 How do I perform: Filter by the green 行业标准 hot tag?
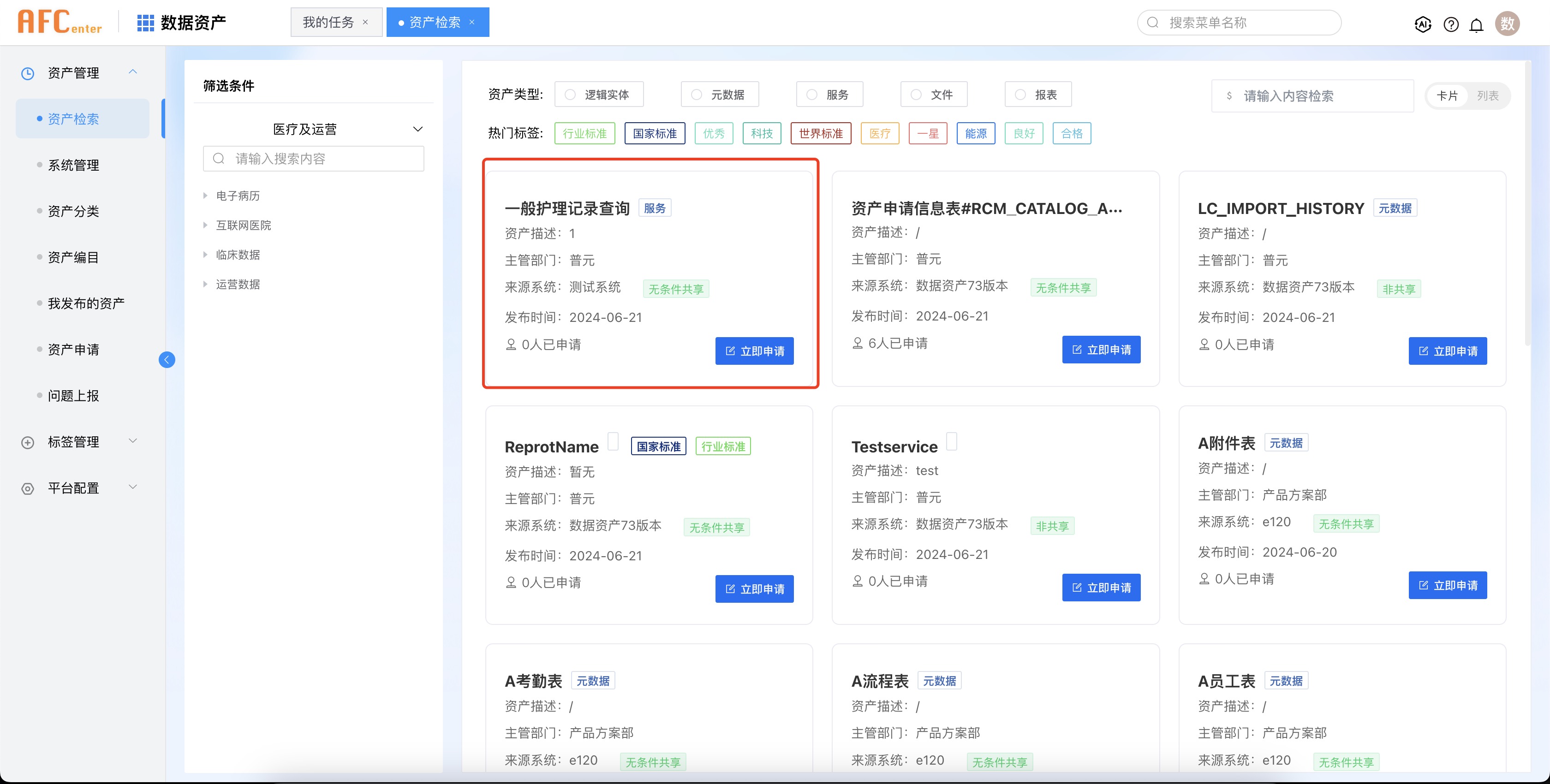[x=585, y=133]
